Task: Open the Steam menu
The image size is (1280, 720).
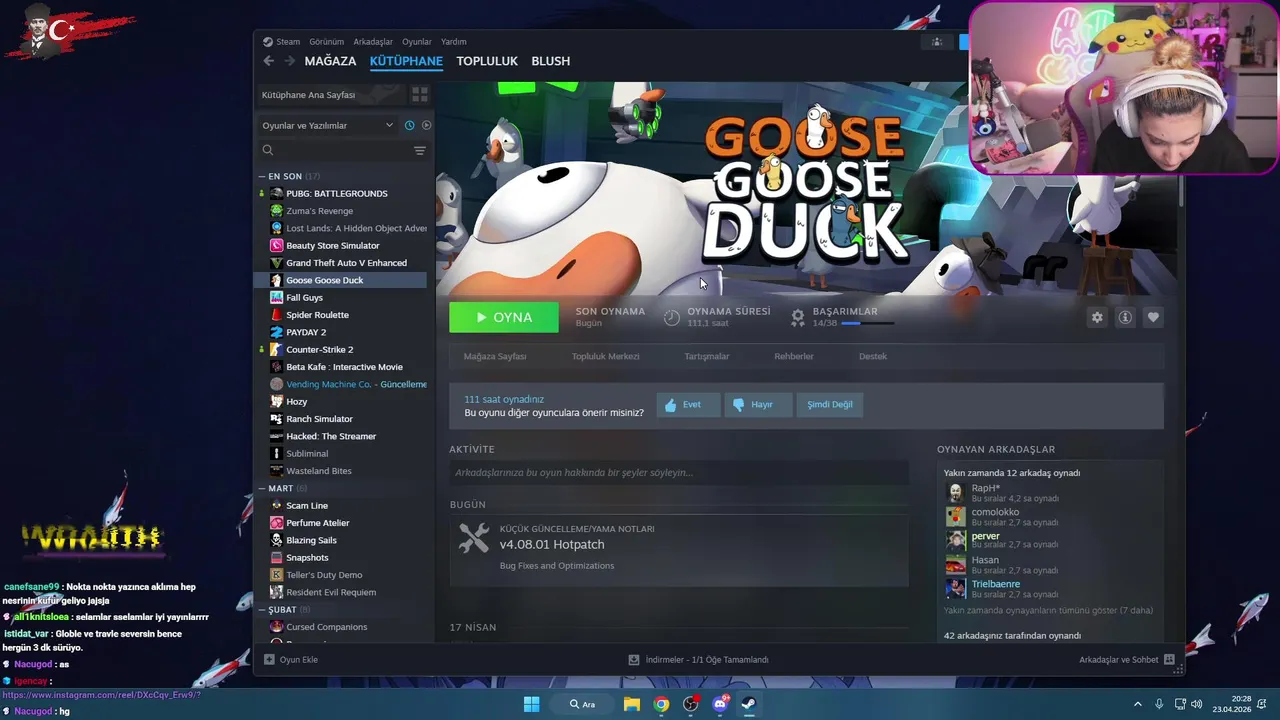Action: [288, 42]
